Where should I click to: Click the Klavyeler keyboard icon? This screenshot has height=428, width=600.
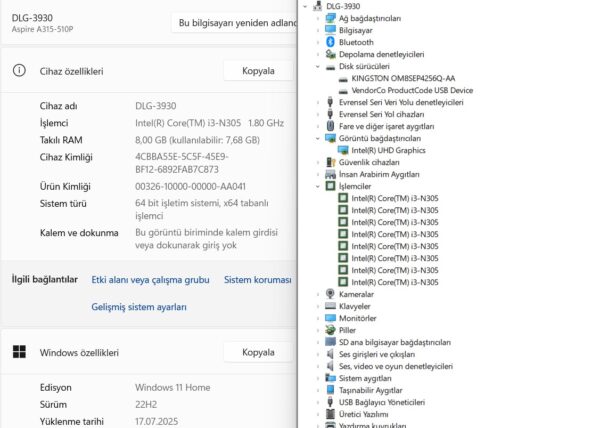point(331,306)
